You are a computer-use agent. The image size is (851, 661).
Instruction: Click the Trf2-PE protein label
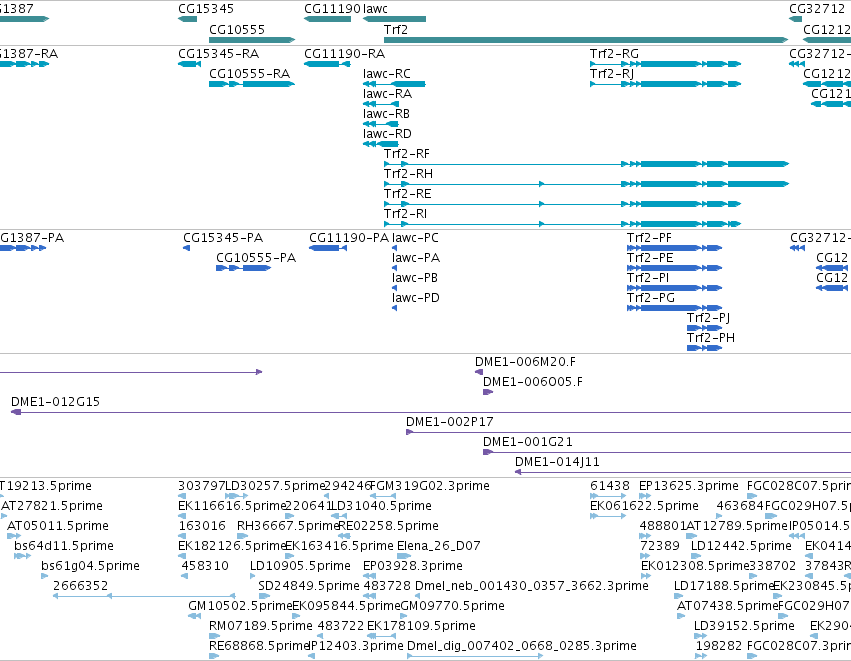click(650, 258)
